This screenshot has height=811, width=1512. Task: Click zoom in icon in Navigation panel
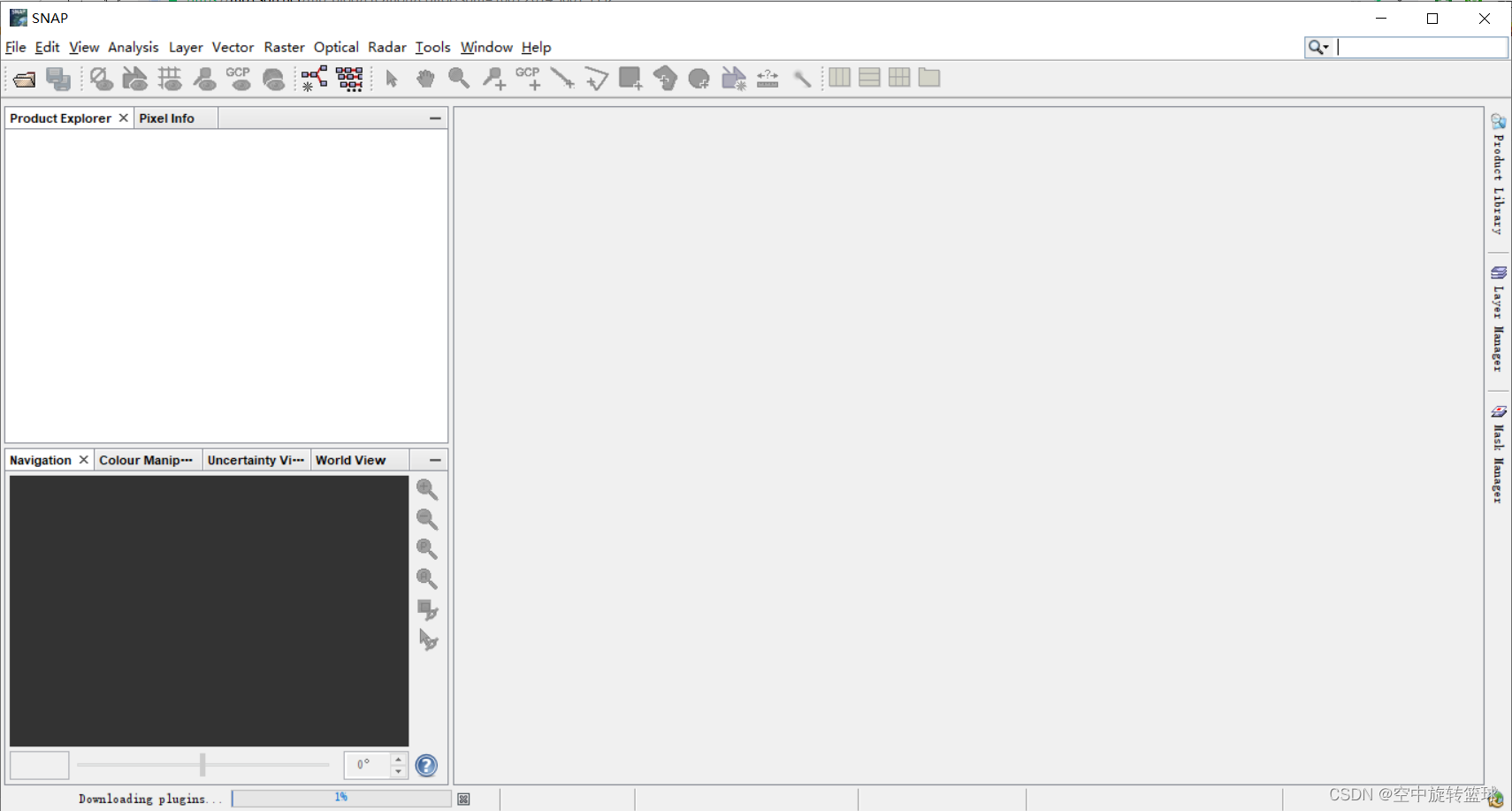coord(427,489)
